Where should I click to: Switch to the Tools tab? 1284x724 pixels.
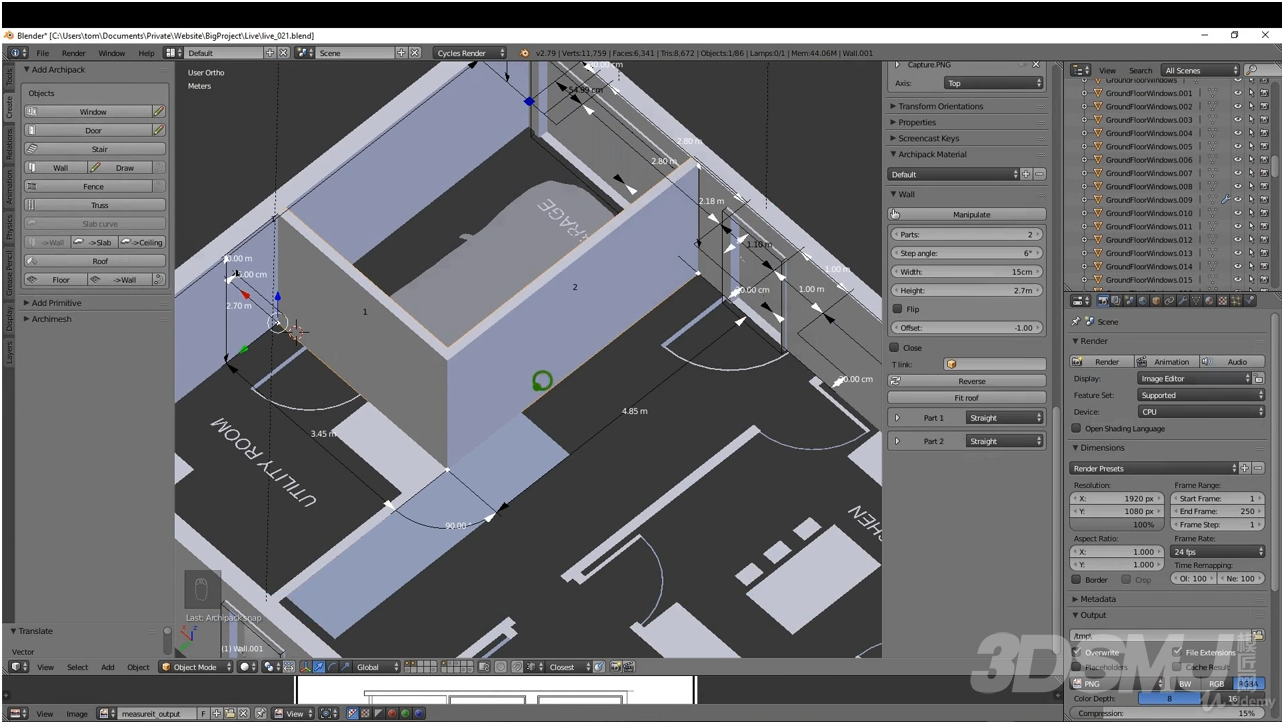click(9, 77)
